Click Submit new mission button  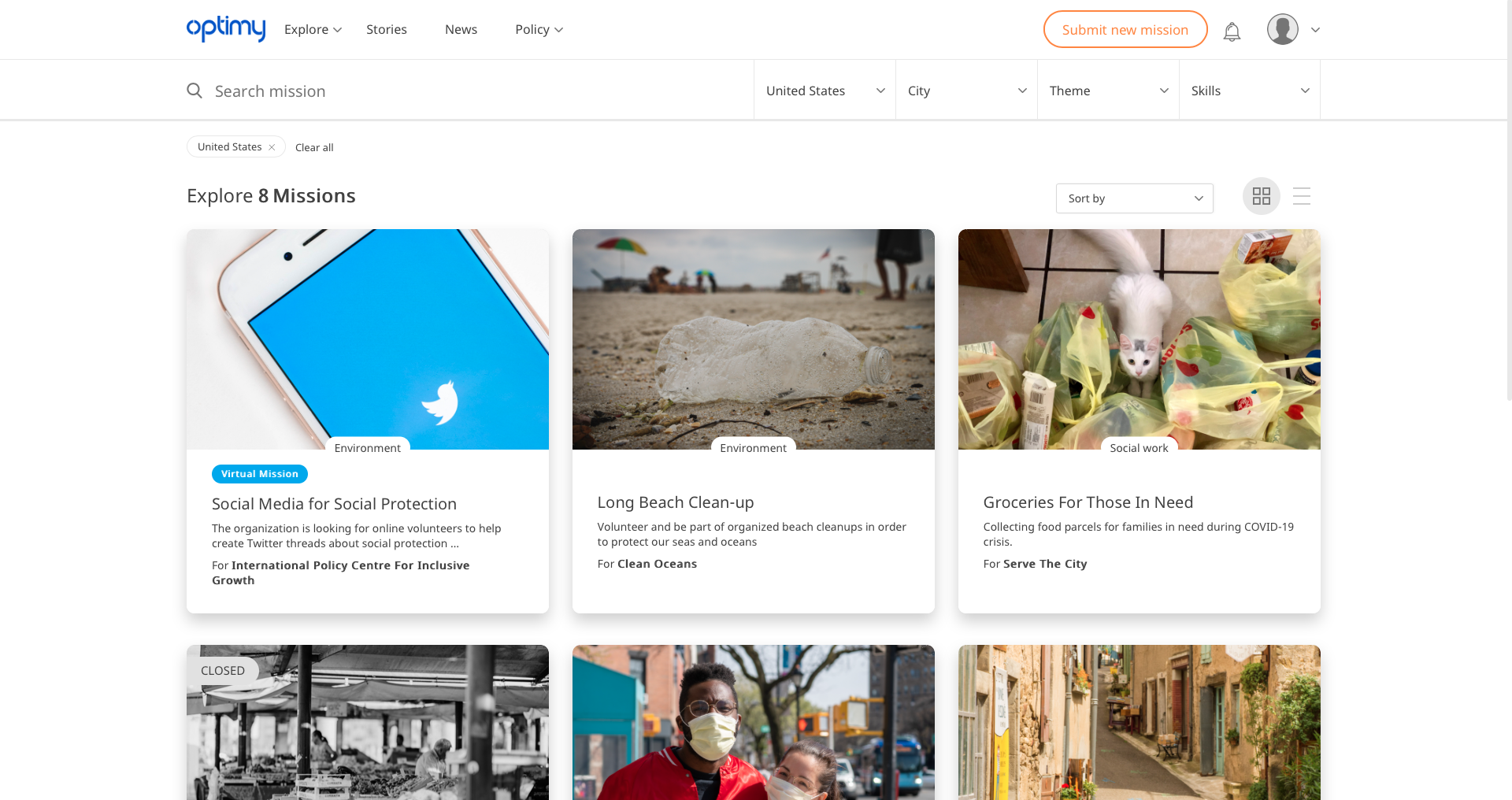1125,29
